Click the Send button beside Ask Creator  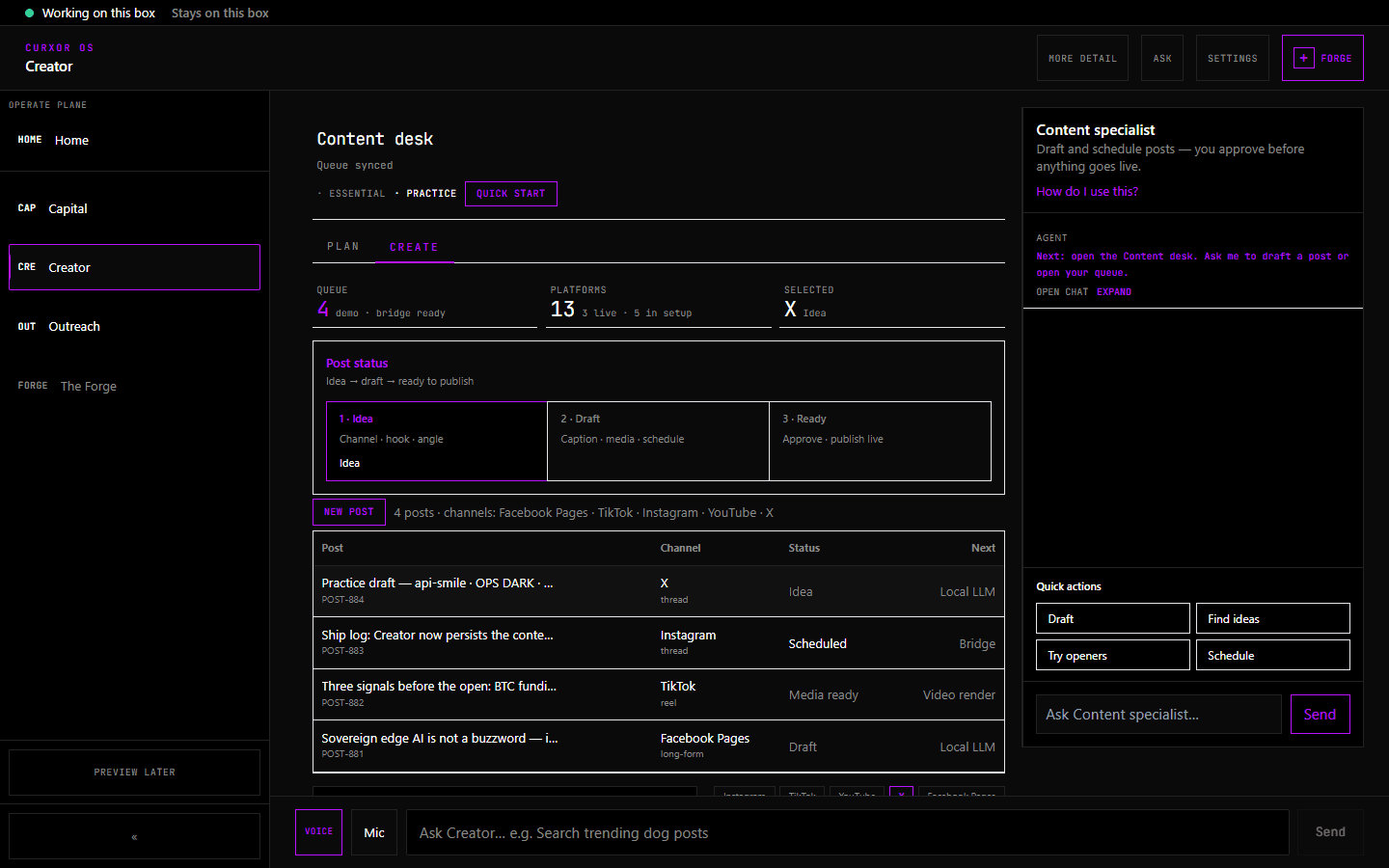tap(1330, 832)
